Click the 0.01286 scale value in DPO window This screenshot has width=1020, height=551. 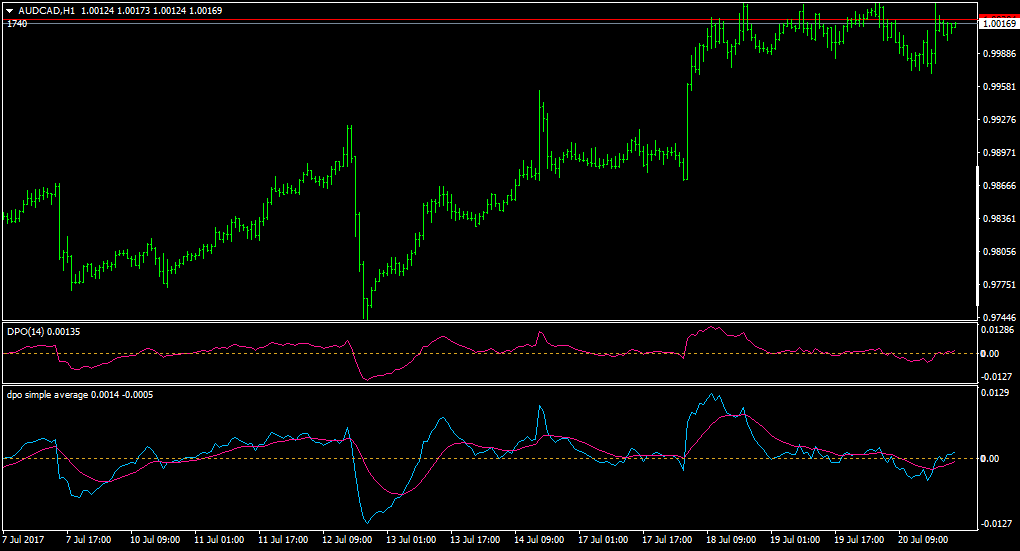(x=997, y=330)
